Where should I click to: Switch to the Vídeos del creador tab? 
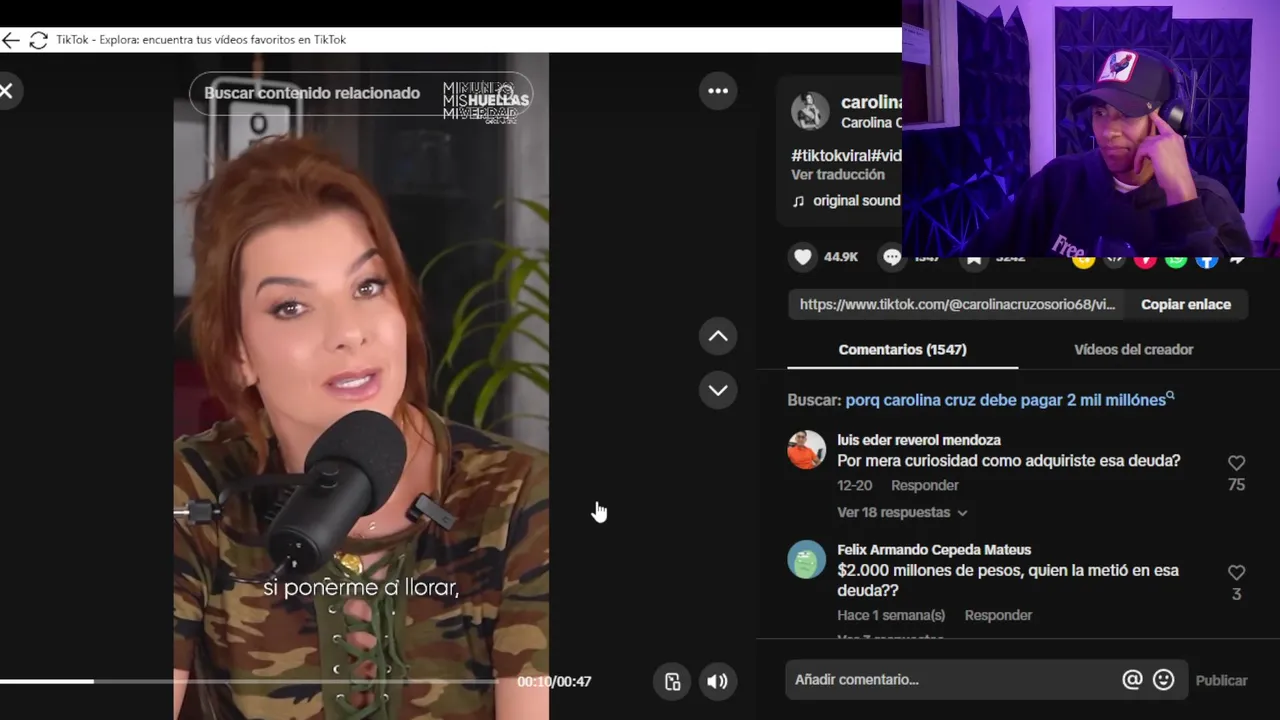pos(1133,349)
